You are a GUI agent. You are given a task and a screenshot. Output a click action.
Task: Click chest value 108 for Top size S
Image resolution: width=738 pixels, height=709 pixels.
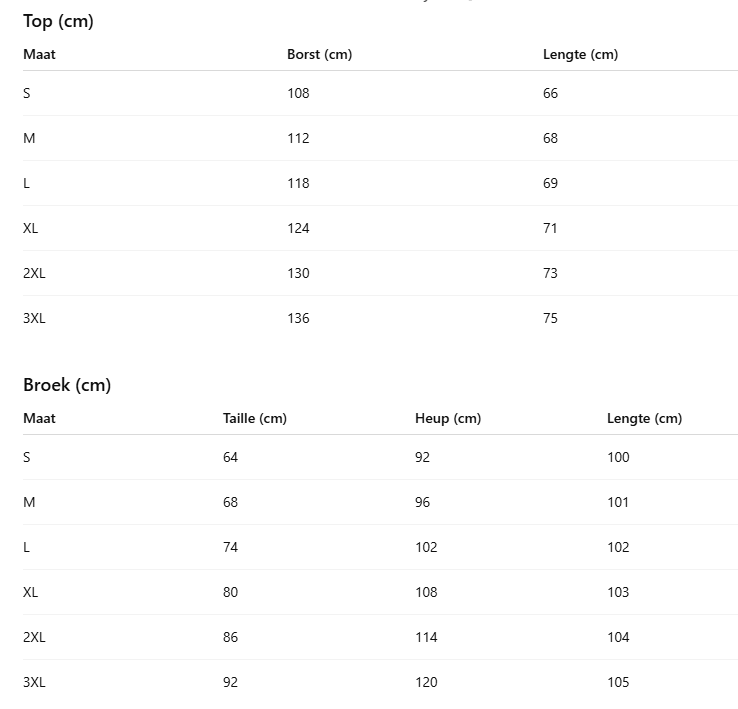click(x=298, y=93)
